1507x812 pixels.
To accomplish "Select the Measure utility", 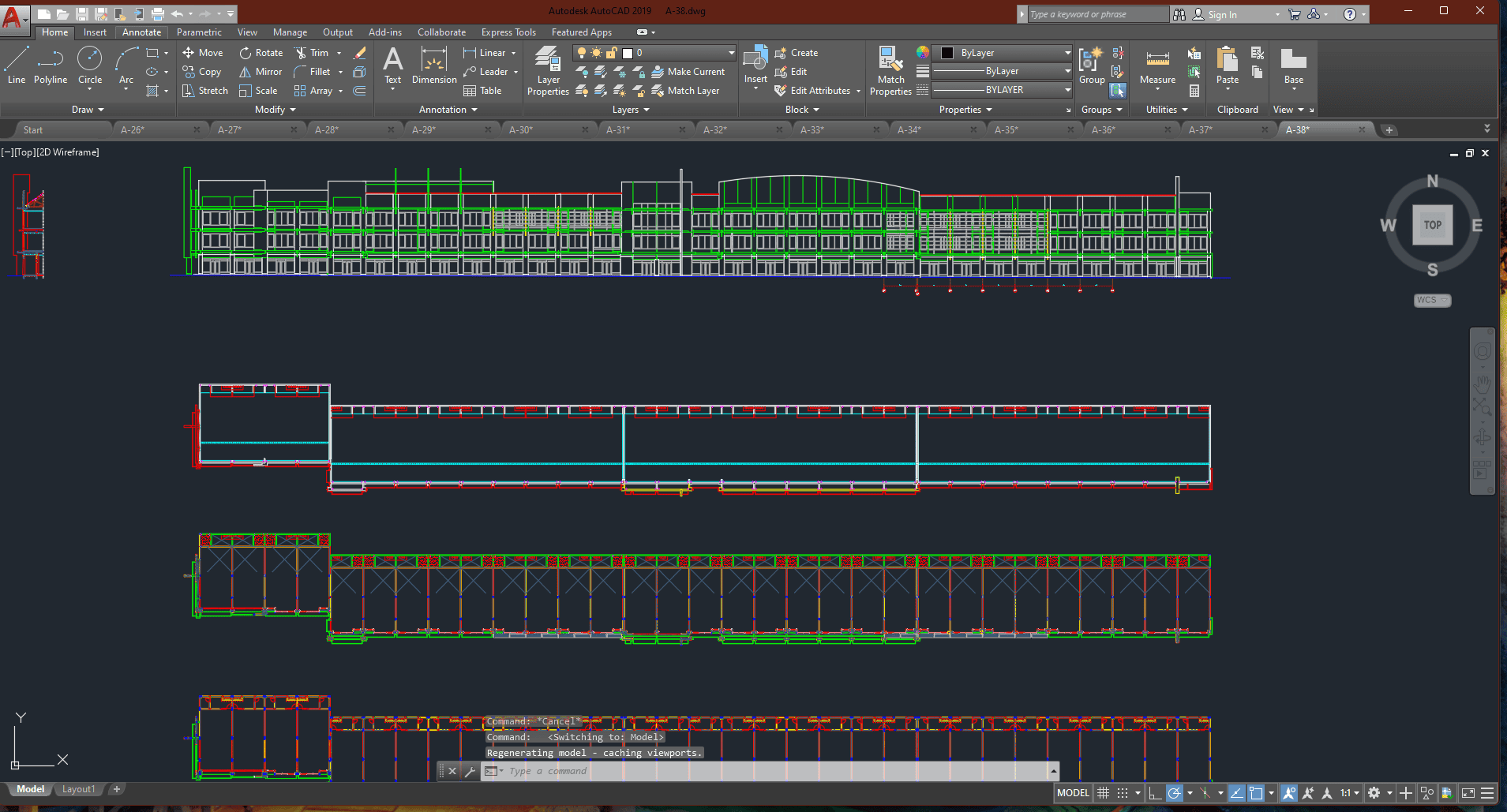I will tap(1157, 66).
